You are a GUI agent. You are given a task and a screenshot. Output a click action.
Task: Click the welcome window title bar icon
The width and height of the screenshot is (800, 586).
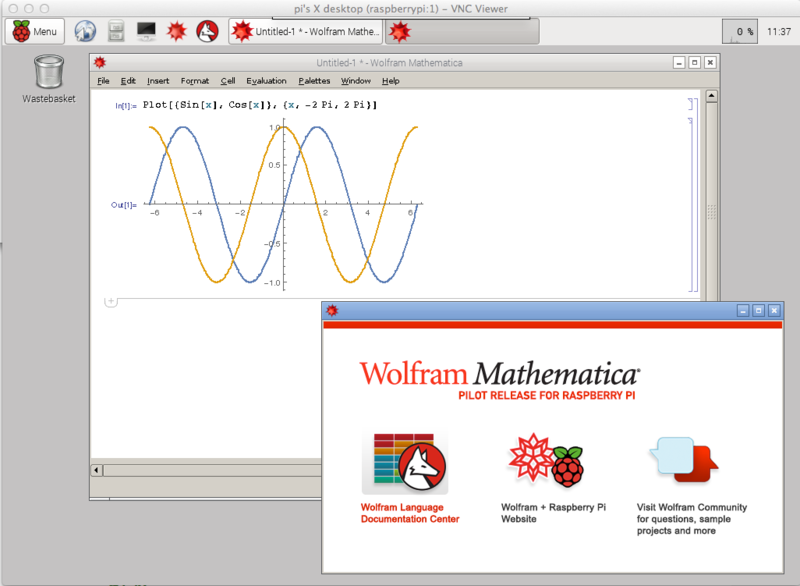click(x=332, y=310)
